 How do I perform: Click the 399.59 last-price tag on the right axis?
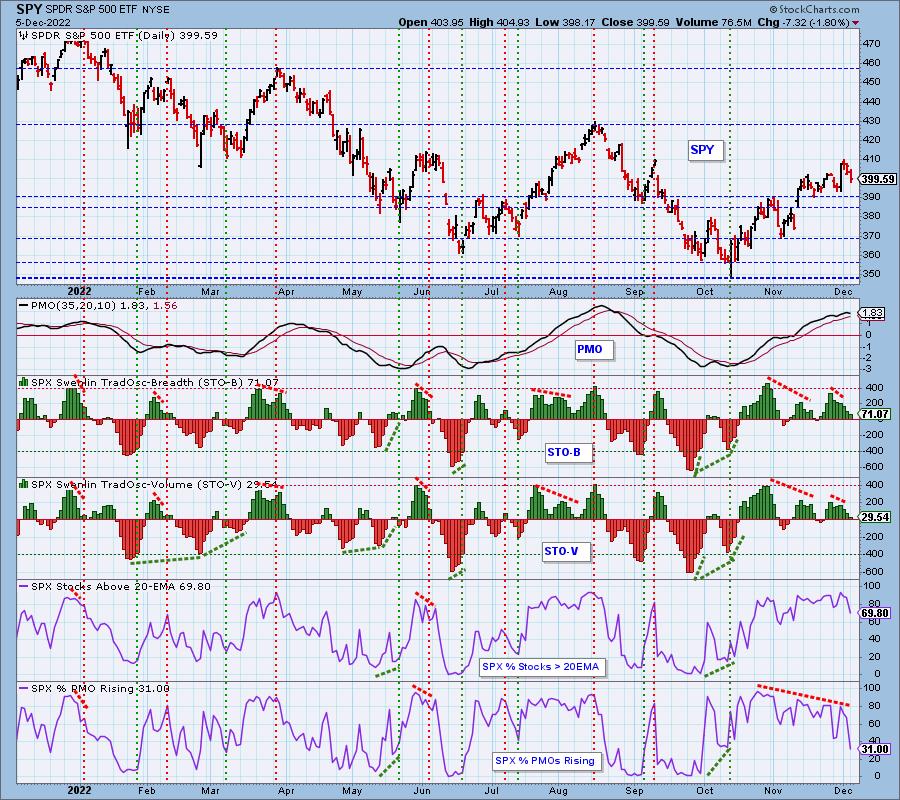pyautogui.click(x=877, y=180)
